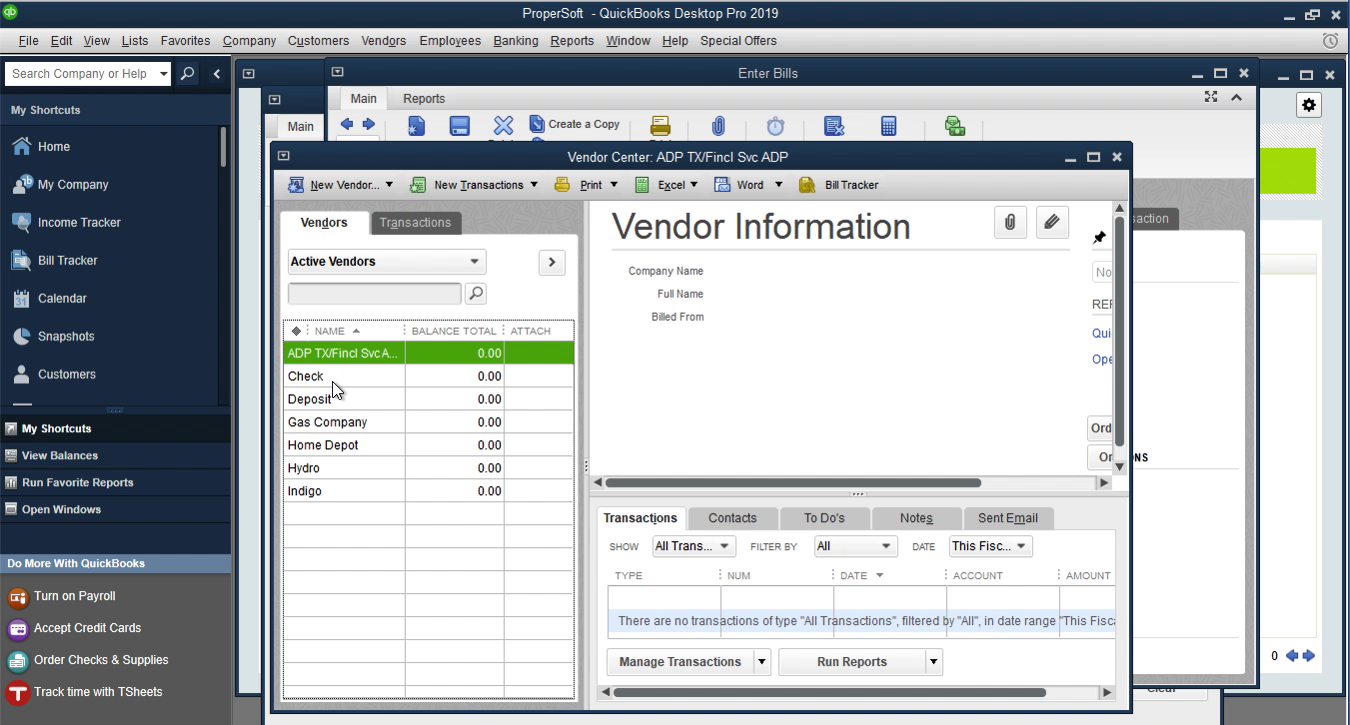Image resolution: width=1350 pixels, height=725 pixels.
Task: Switch to To Do's tab
Action: 825,518
